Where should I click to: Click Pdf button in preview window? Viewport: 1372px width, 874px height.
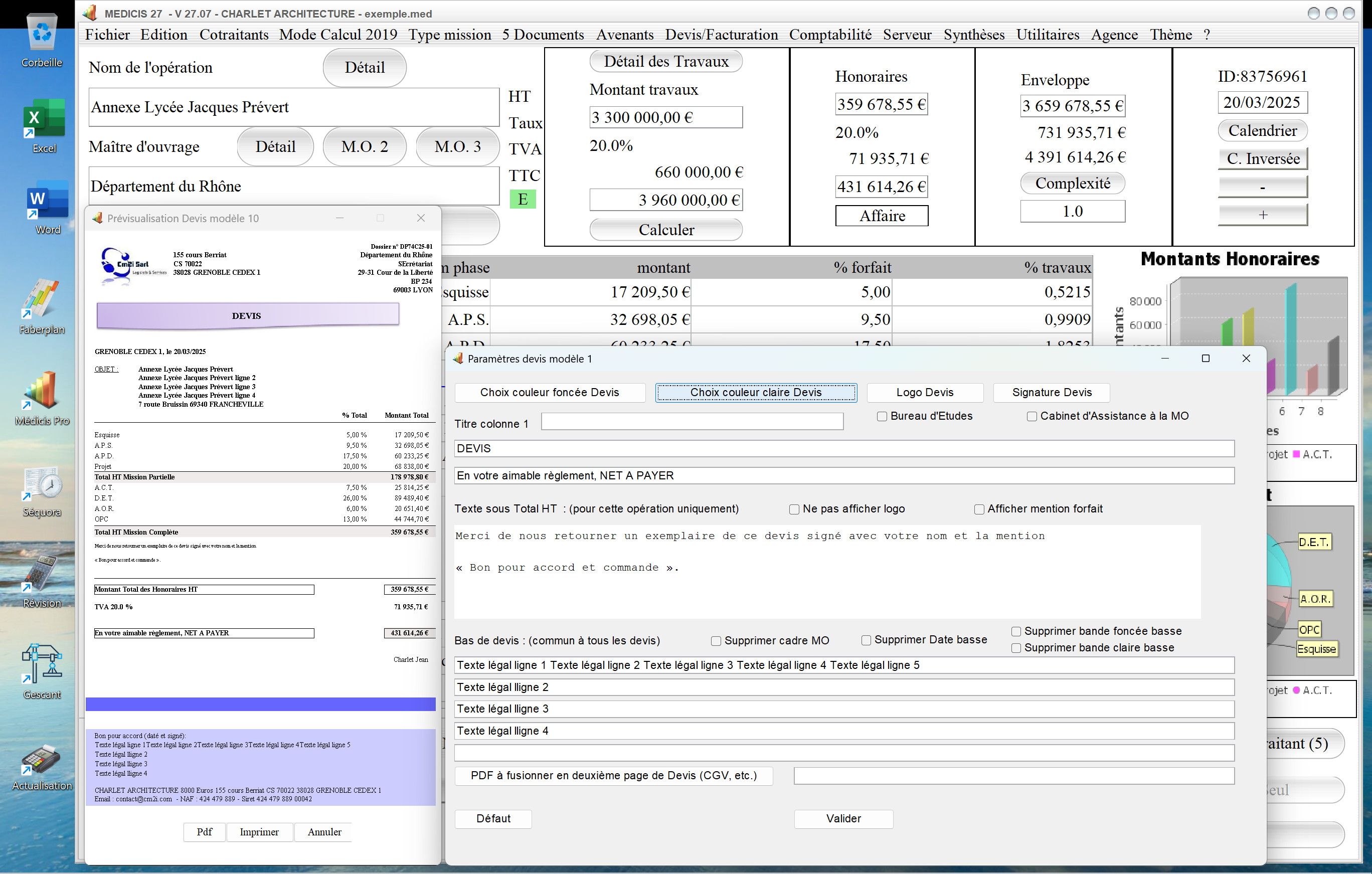[x=204, y=832]
